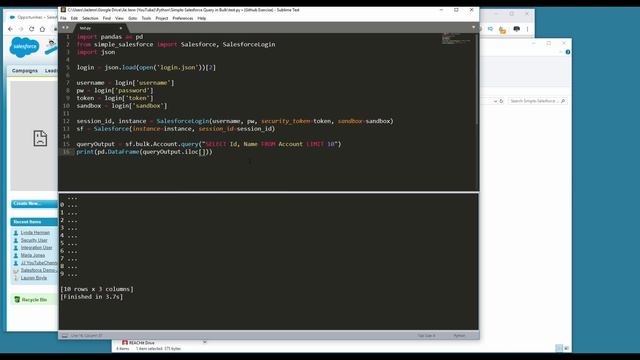Click the Sublime Text minimap

(x=457, y=39)
